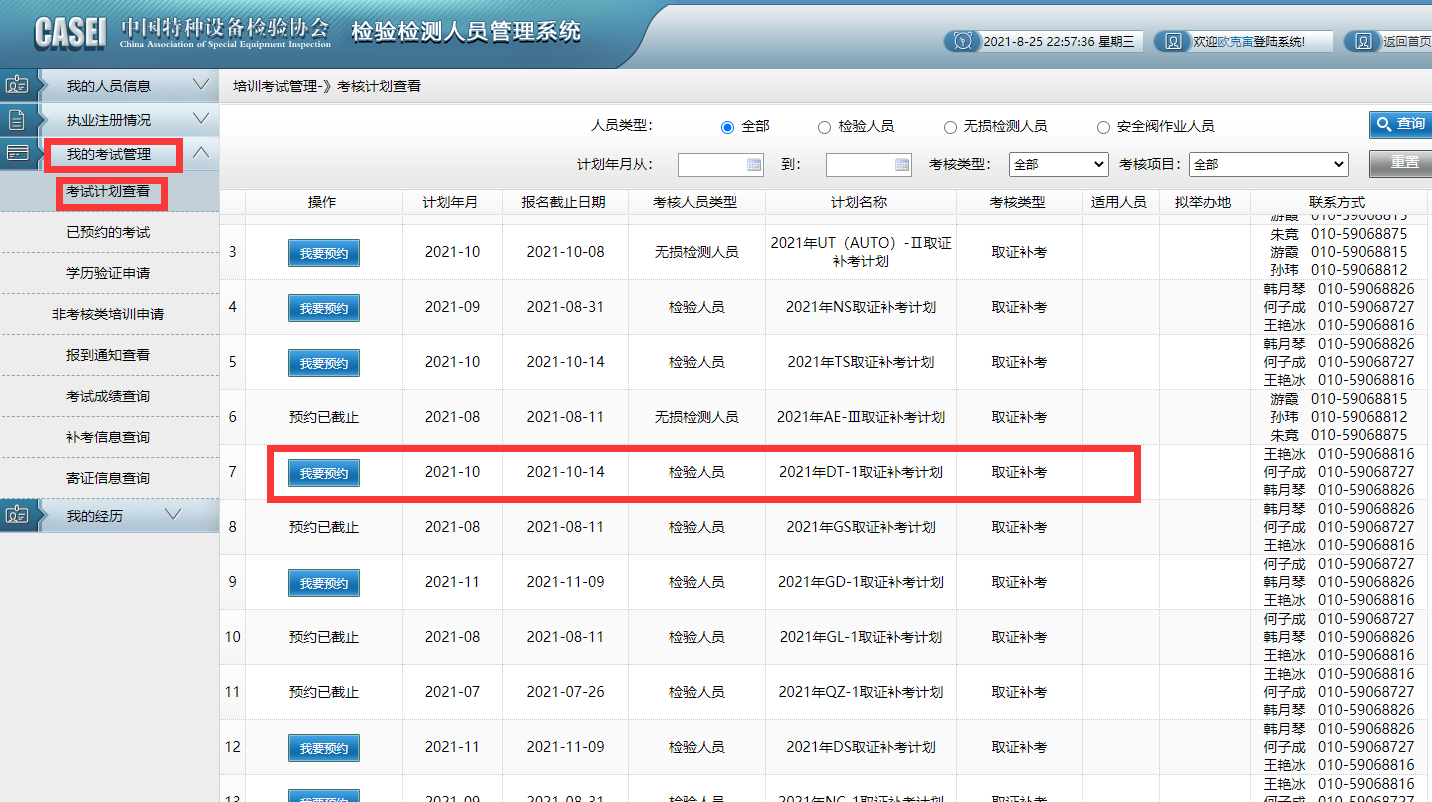The width and height of the screenshot is (1432, 802).
Task: Click 我要预约 for 2021年NS取证补考计划
Action: click(323, 308)
